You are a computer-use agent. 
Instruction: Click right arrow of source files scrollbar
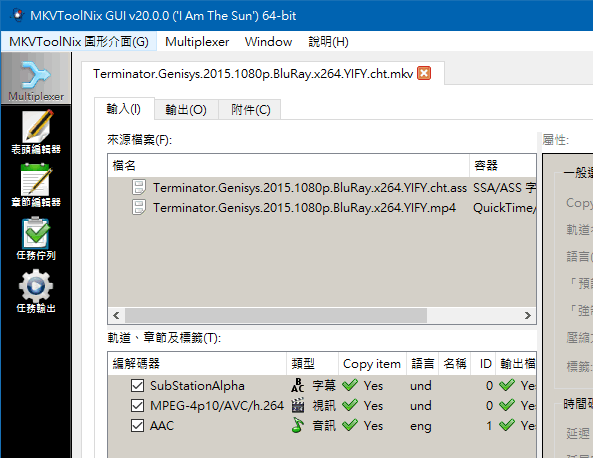528,315
